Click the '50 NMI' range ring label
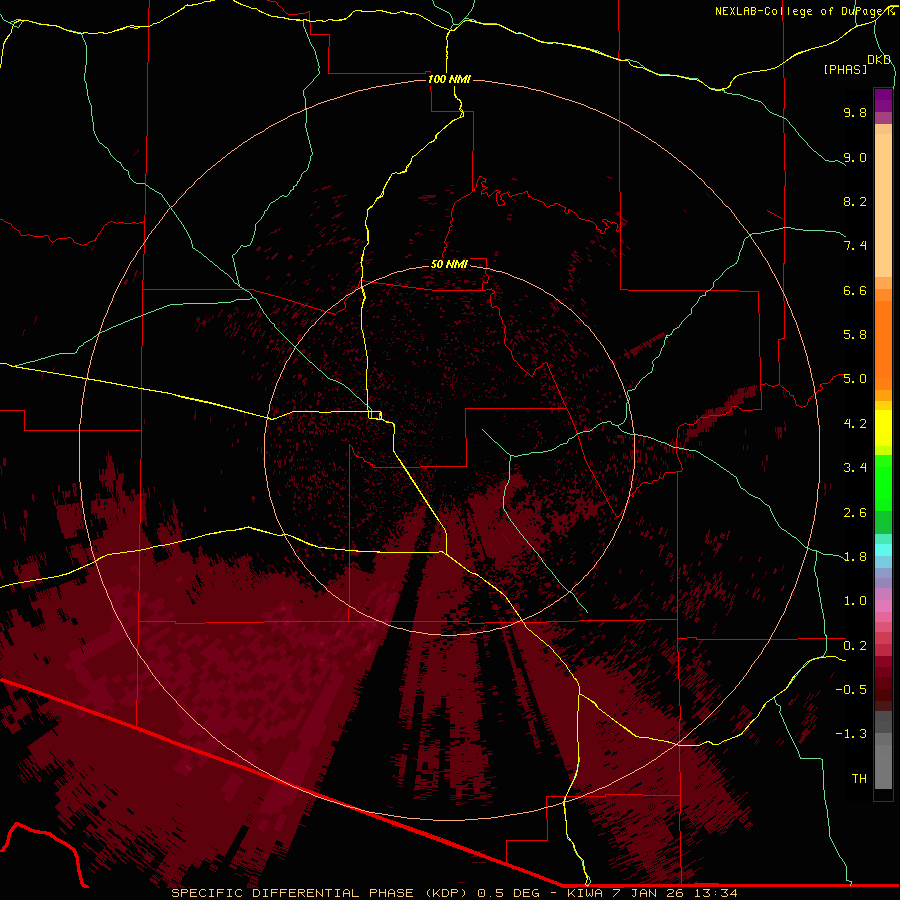Screen dimensions: 900x900 pyautogui.click(x=449, y=264)
